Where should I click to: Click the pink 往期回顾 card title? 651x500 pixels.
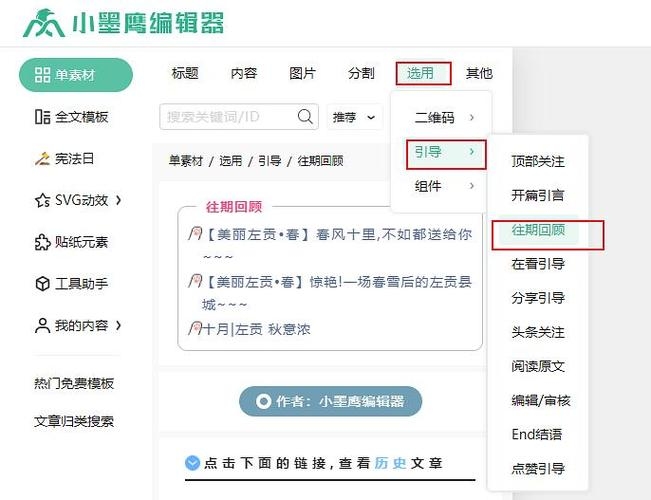pos(234,207)
